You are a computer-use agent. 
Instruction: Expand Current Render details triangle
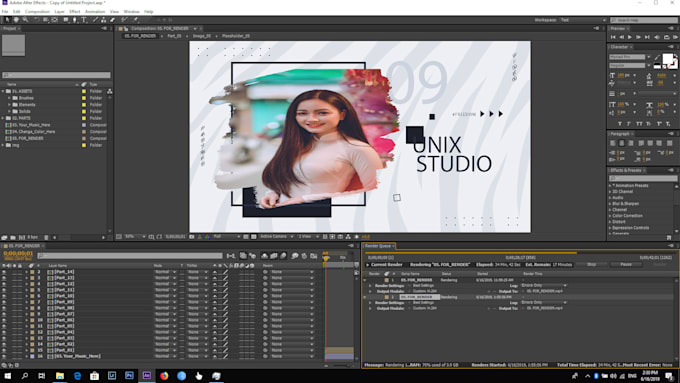pos(368,265)
